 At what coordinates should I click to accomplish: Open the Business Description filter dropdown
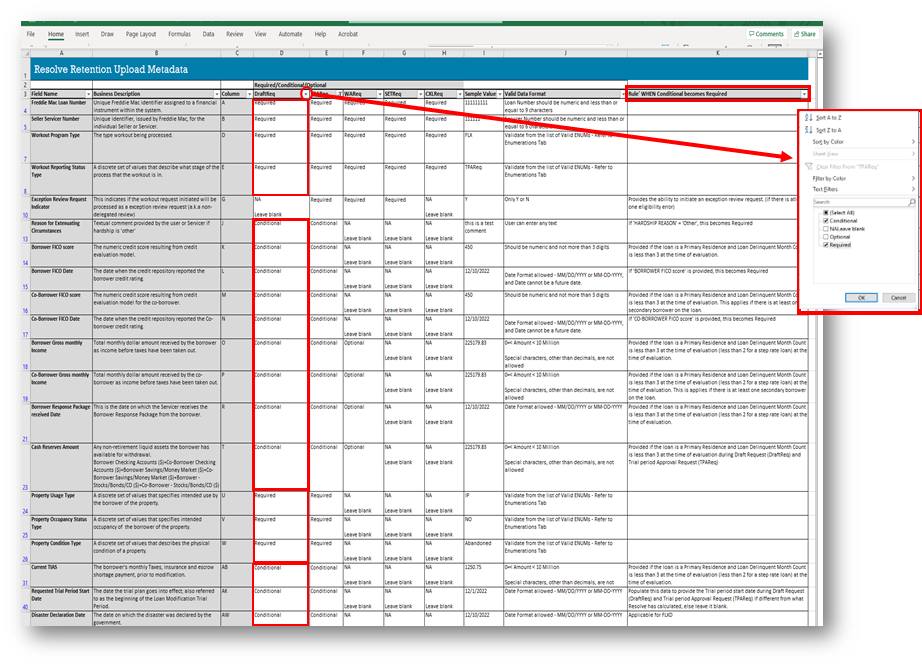216,94
